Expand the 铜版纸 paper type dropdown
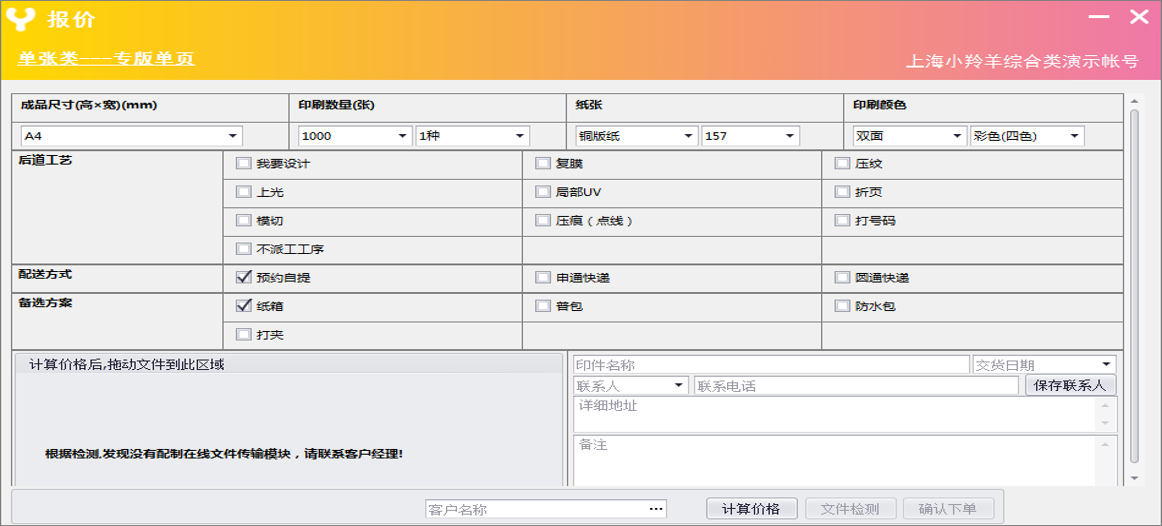This screenshot has height=526, width=1162. click(x=689, y=136)
